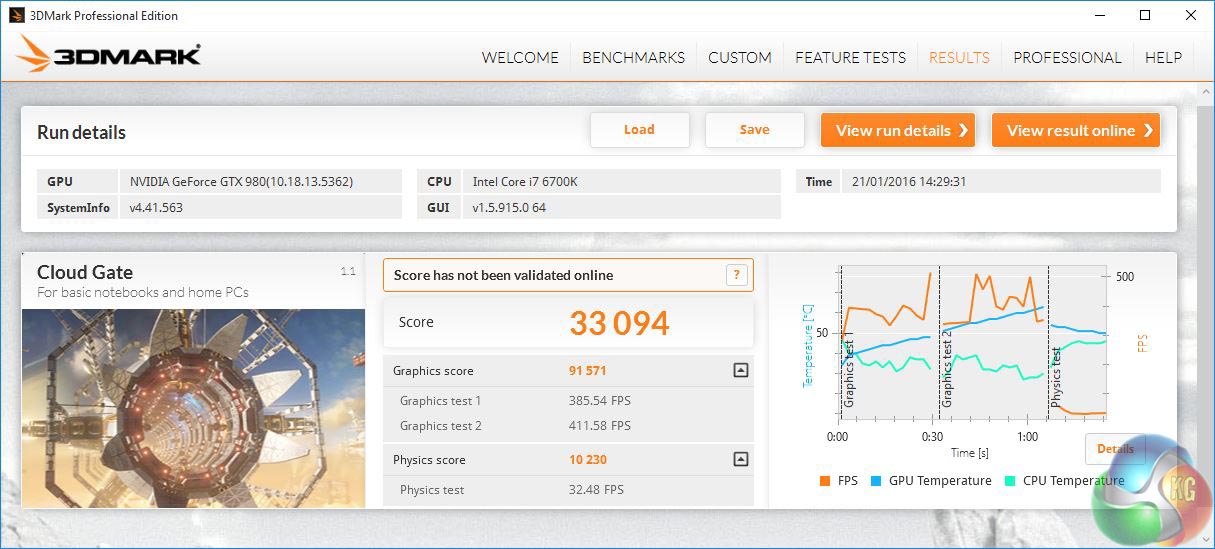
Task: Click the CPU value Intel Core i7 6700K
Action: pos(526,182)
